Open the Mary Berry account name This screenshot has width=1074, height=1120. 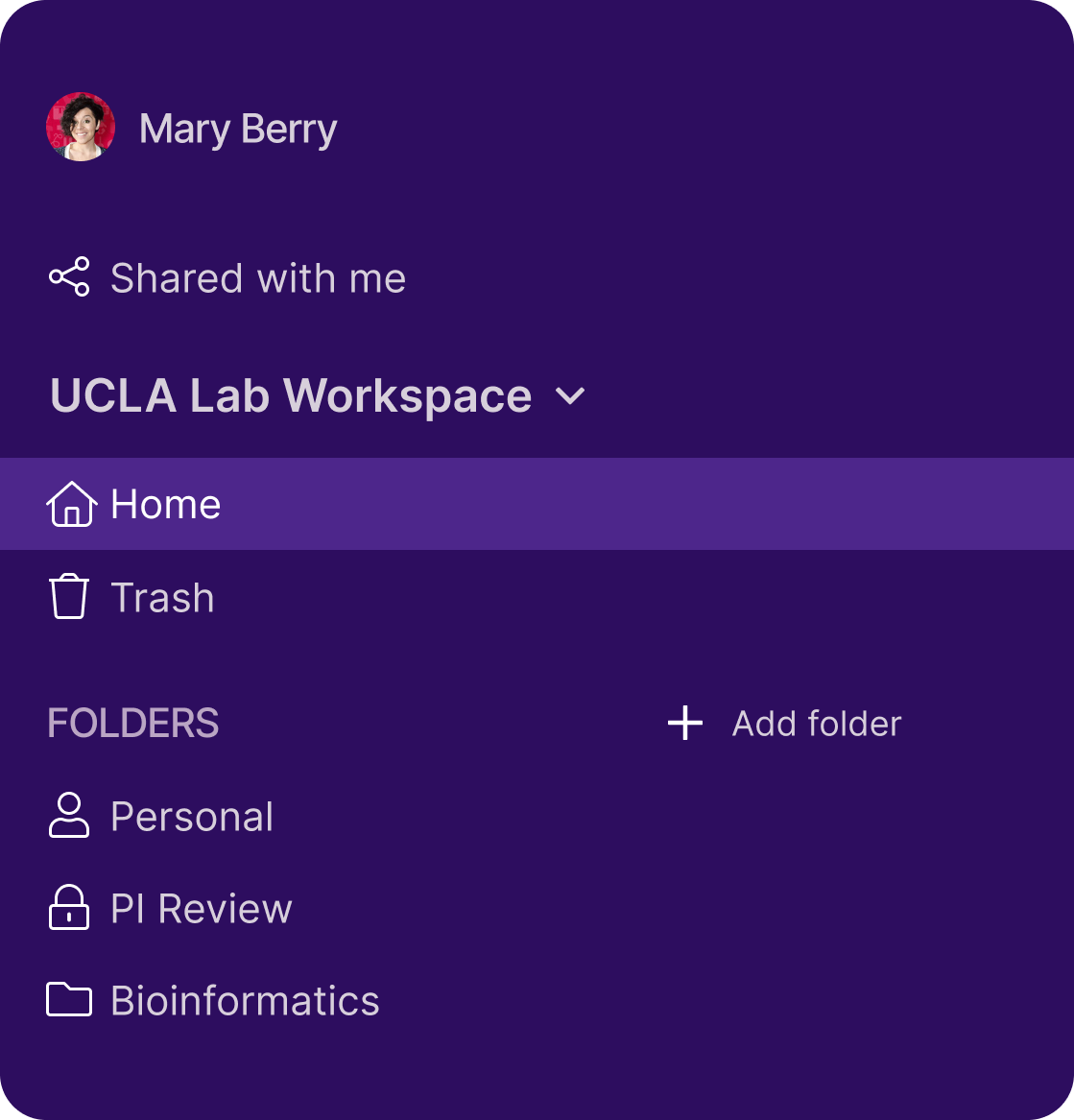pyautogui.click(x=238, y=129)
